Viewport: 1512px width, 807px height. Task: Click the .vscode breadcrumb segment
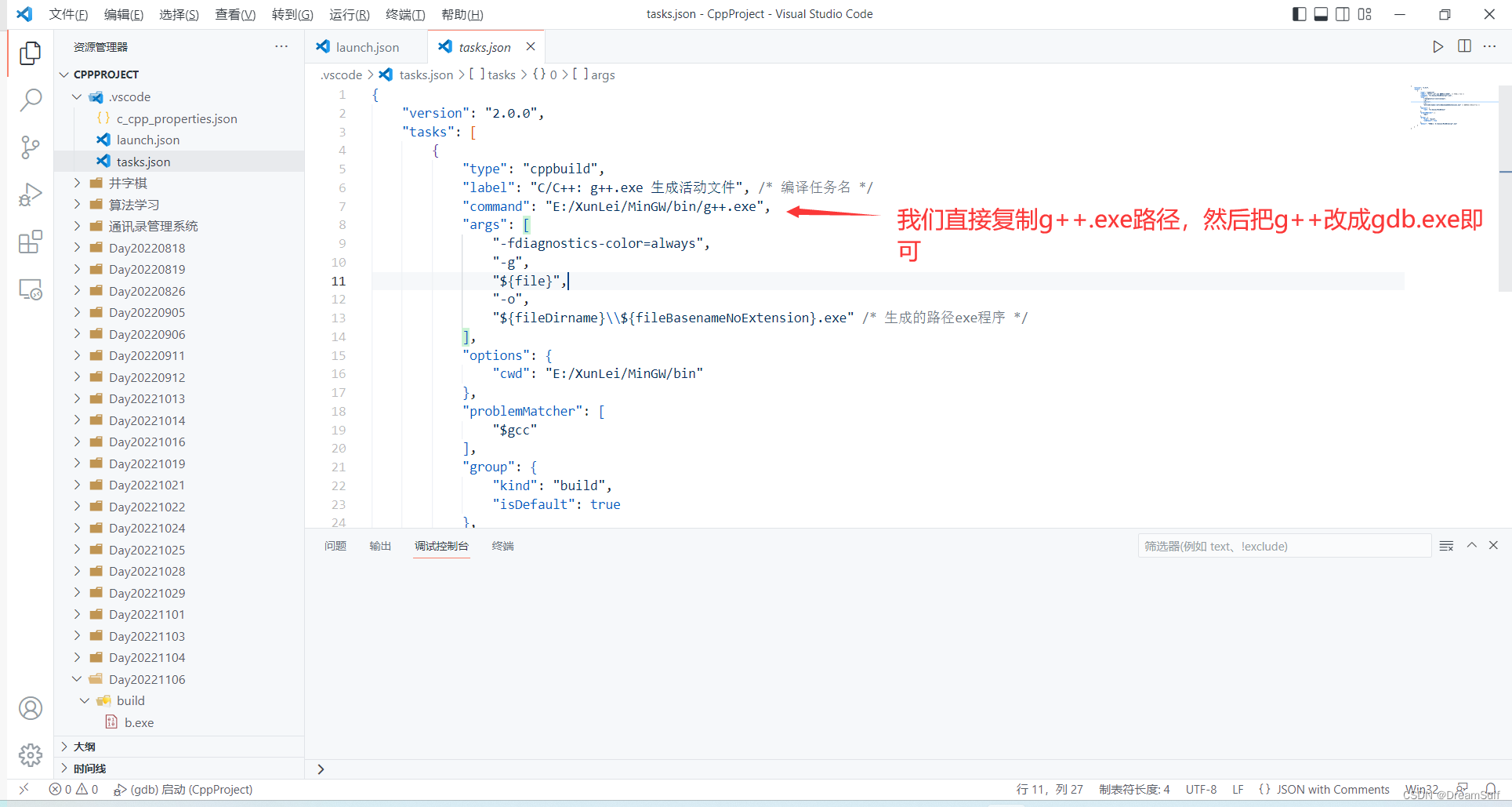[x=341, y=75]
